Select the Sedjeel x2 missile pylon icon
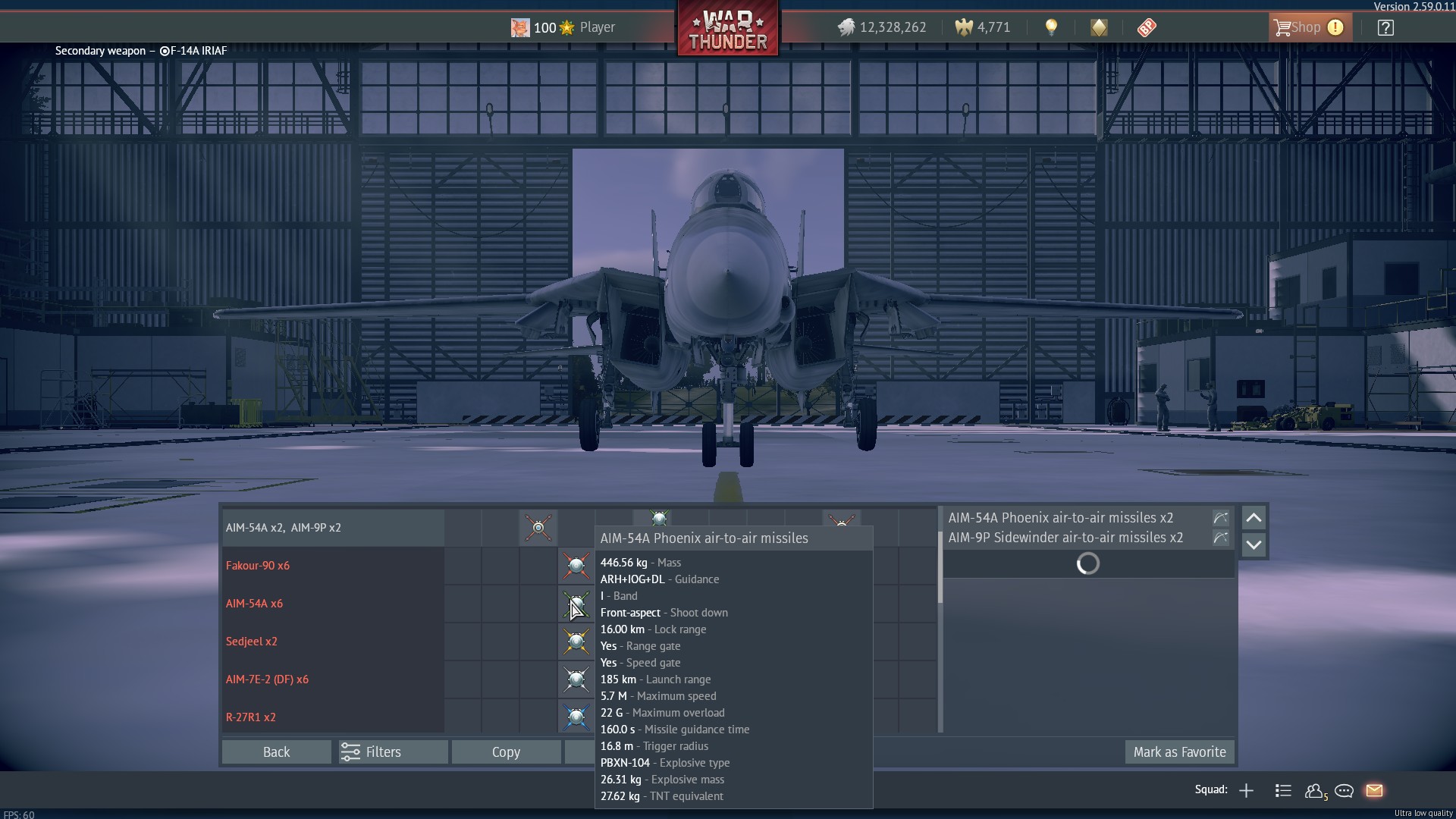This screenshot has width=1456, height=819. (x=576, y=642)
